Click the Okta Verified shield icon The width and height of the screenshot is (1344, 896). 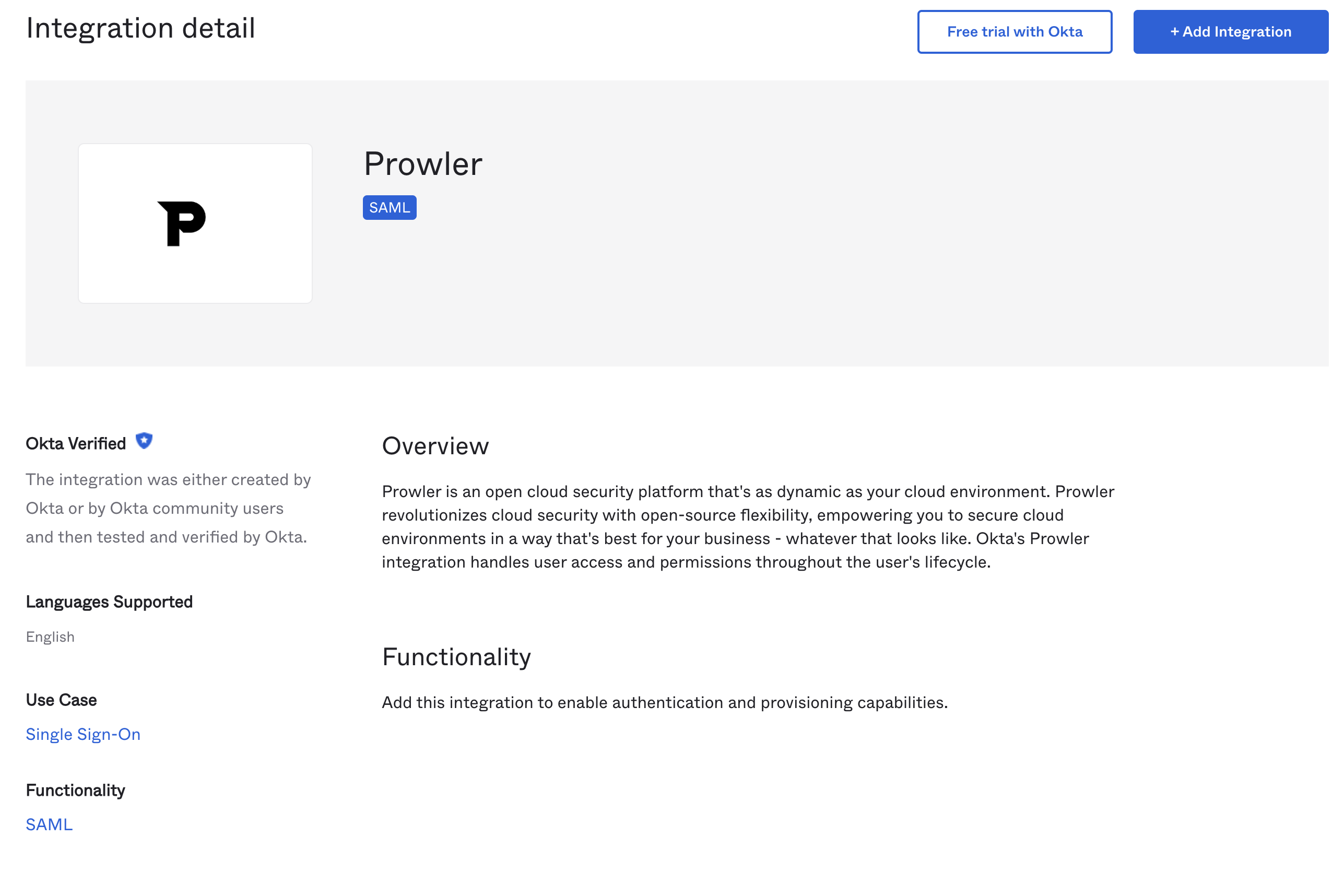pos(144,441)
